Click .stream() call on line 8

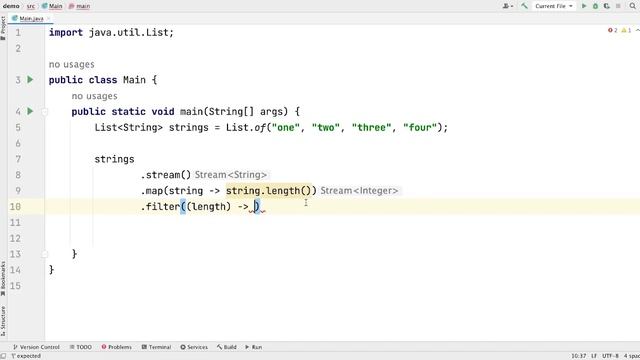click(166, 175)
